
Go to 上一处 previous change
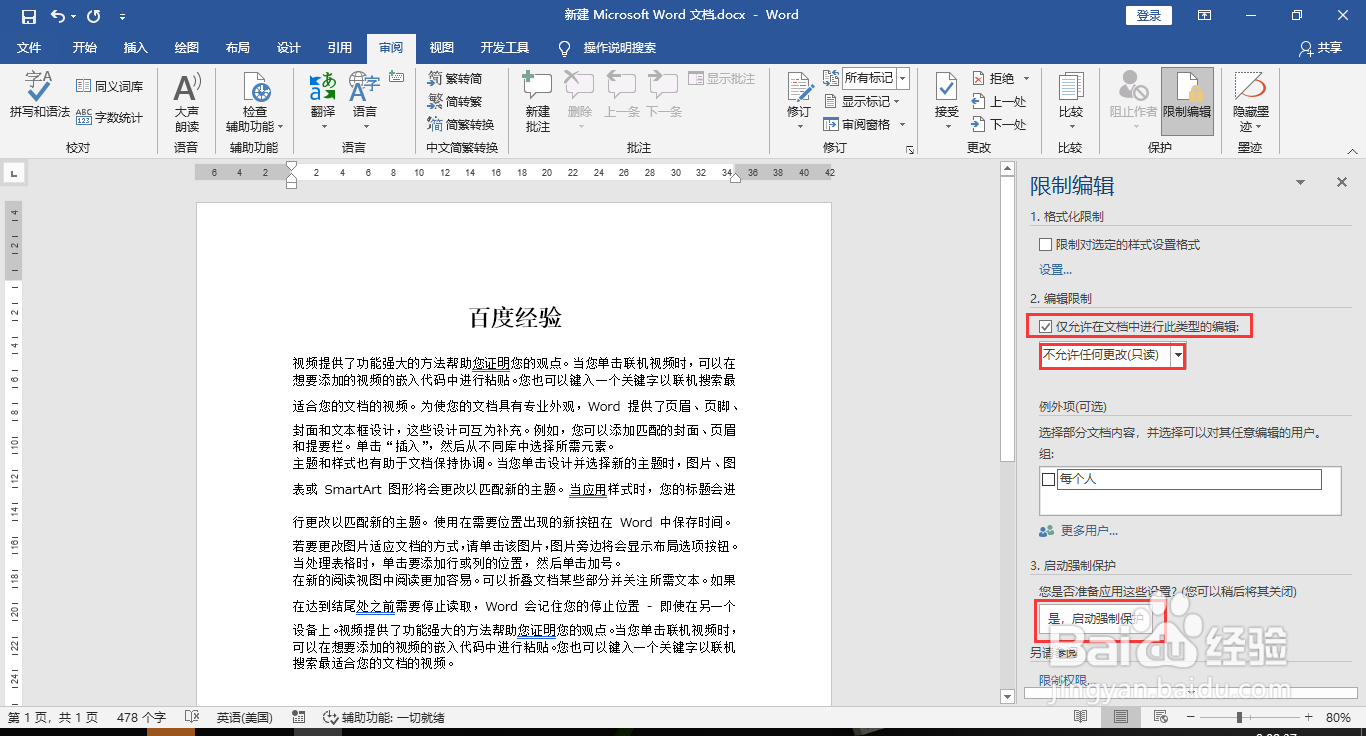click(999, 101)
